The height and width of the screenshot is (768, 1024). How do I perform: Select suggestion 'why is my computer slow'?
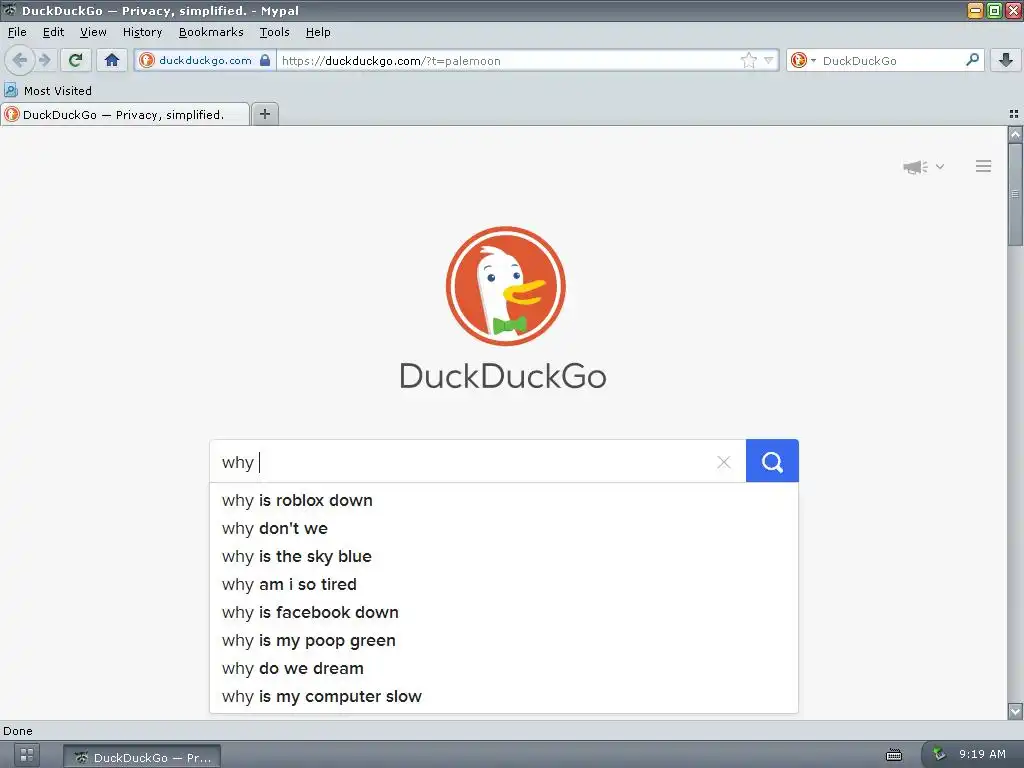pyautogui.click(x=504, y=696)
